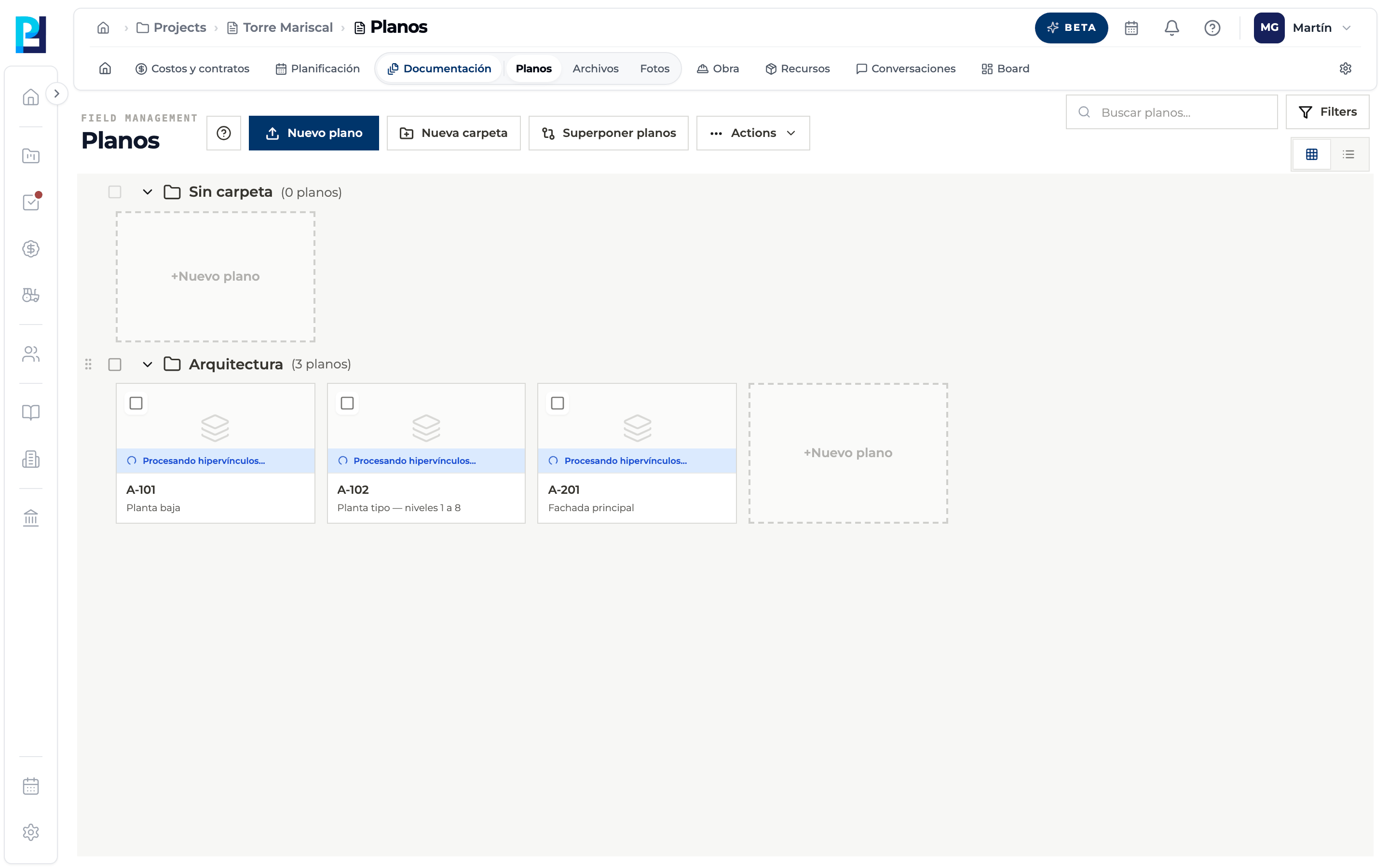Go to project home icon in tab bar
The width and height of the screenshot is (1389, 868).
[105, 68]
